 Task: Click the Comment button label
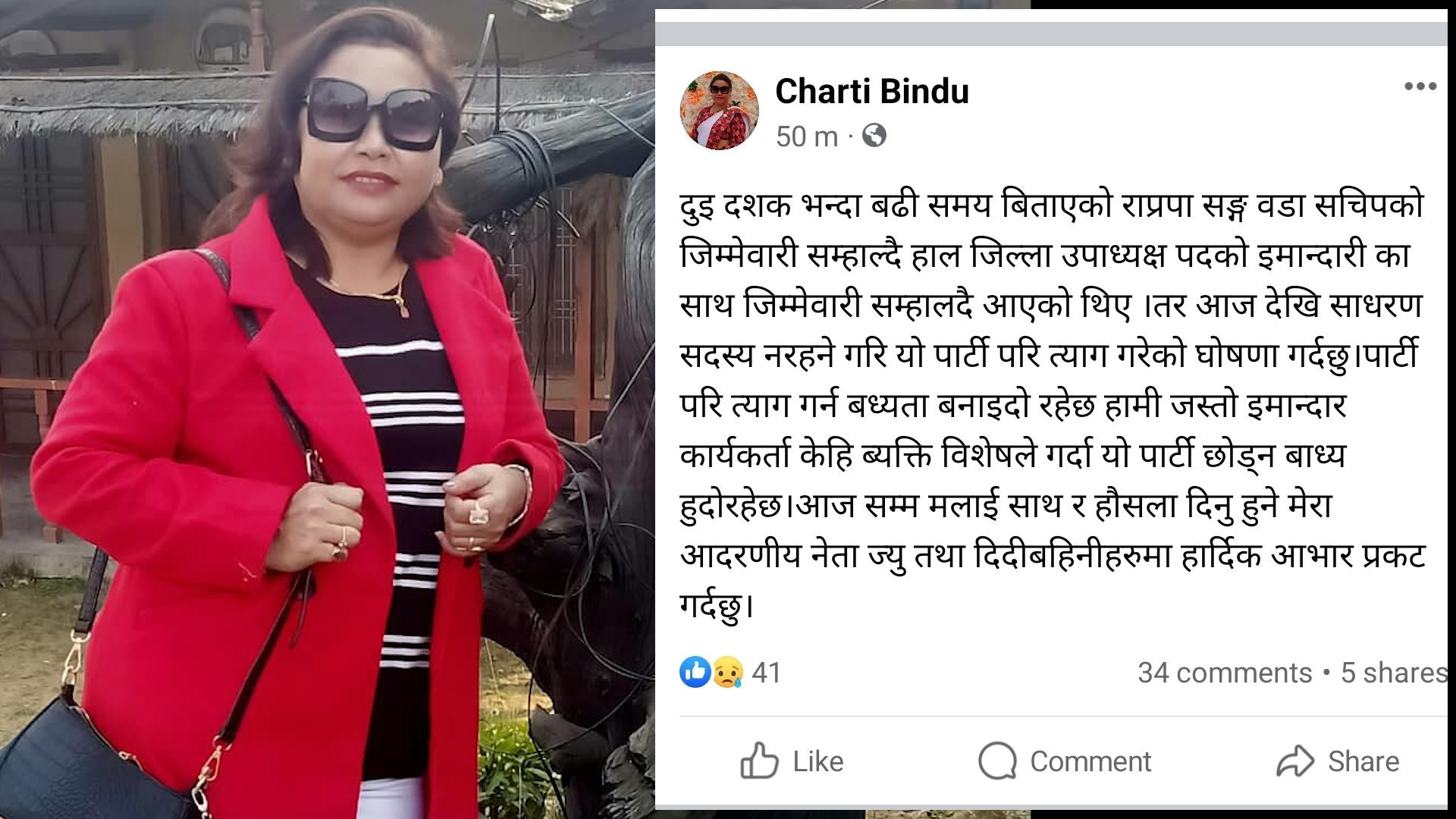(1090, 761)
